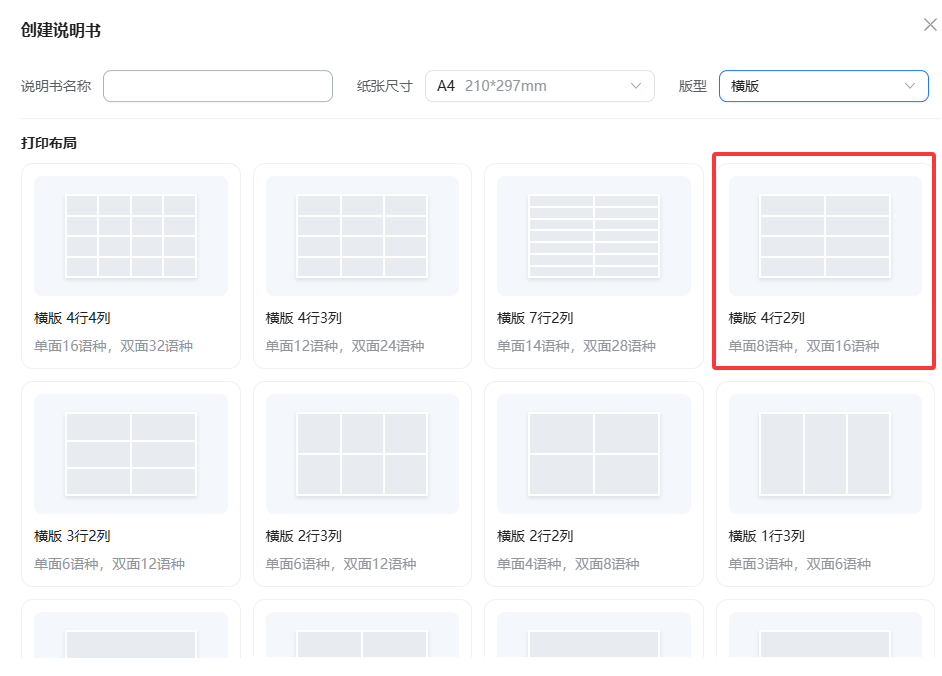Pick the 7行2列 grid preview icon
This screenshot has width=942, height=676.
pyautogui.click(x=594, y=235)
